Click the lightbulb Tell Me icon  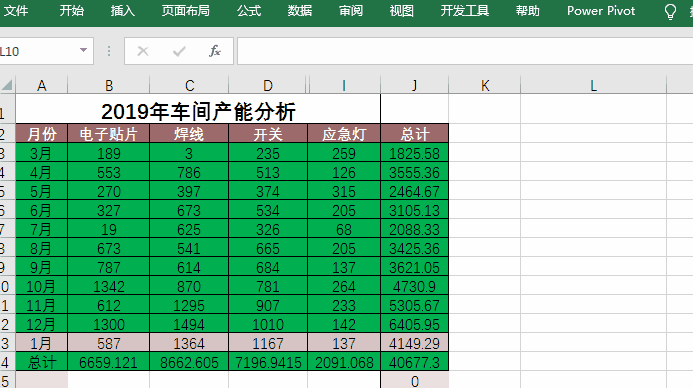pyautogui.click(x=670, y=11)
